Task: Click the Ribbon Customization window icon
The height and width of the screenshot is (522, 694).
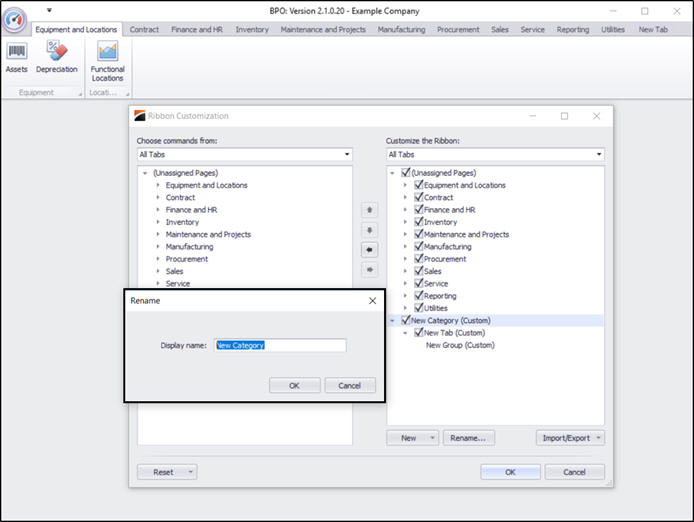Action: coord(139,116)
